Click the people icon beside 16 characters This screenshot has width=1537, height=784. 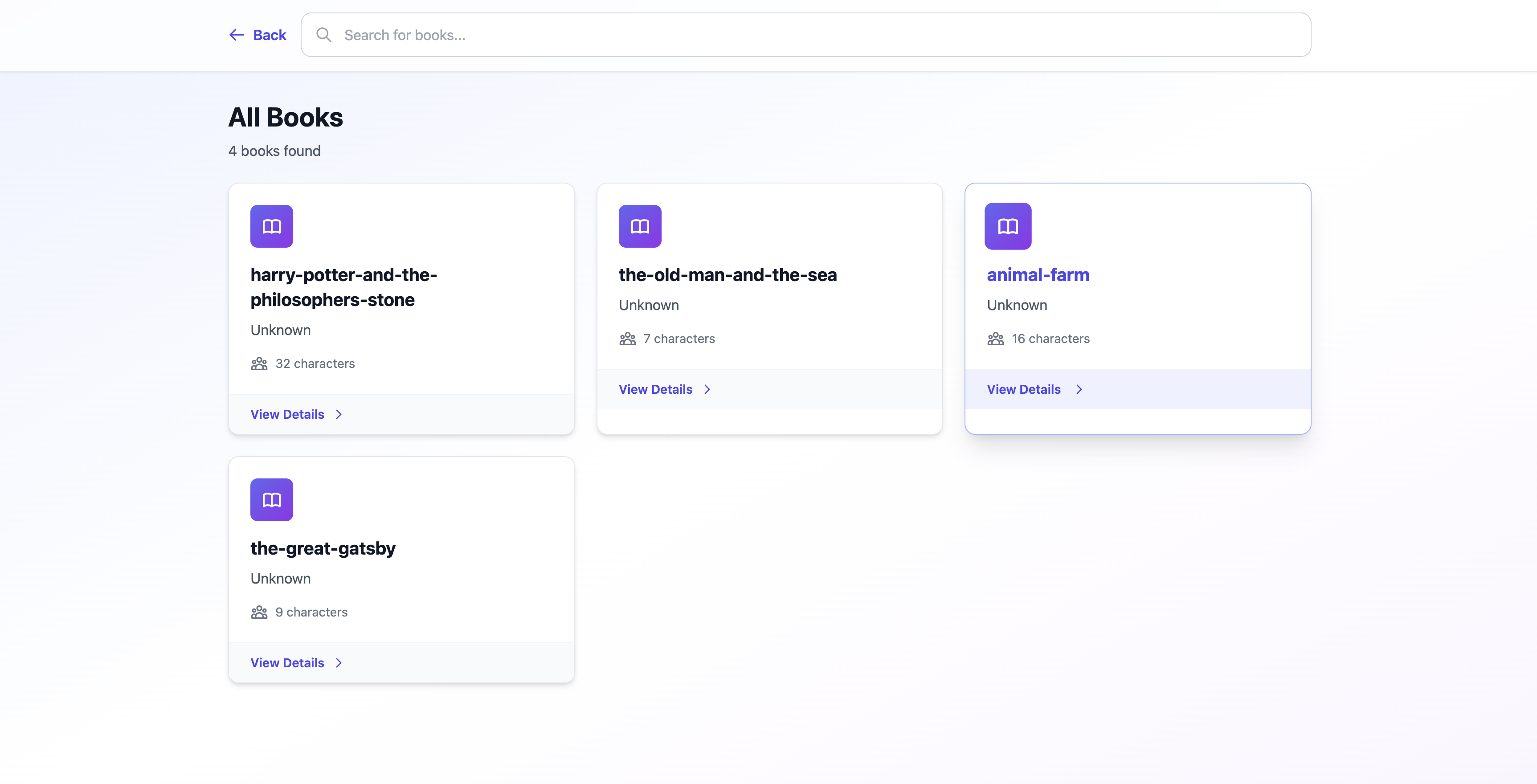995,339
